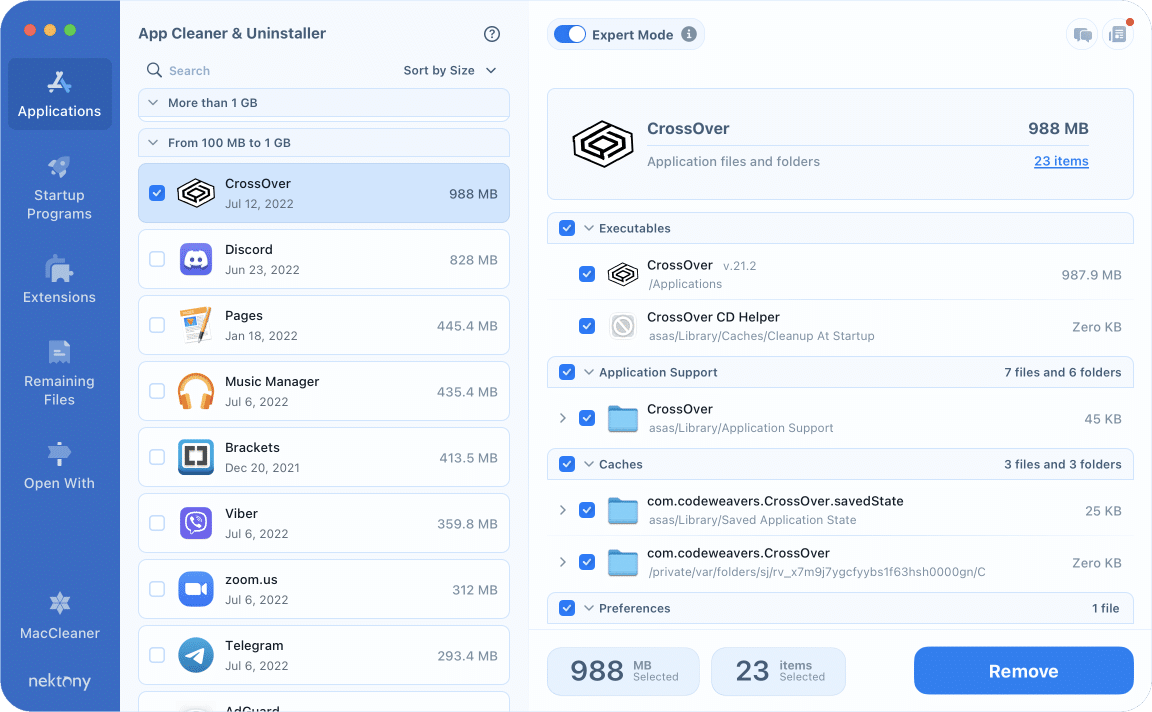Click the com.codeweavers.CrossOver.savedState folder icon

(x=623, y=510)
